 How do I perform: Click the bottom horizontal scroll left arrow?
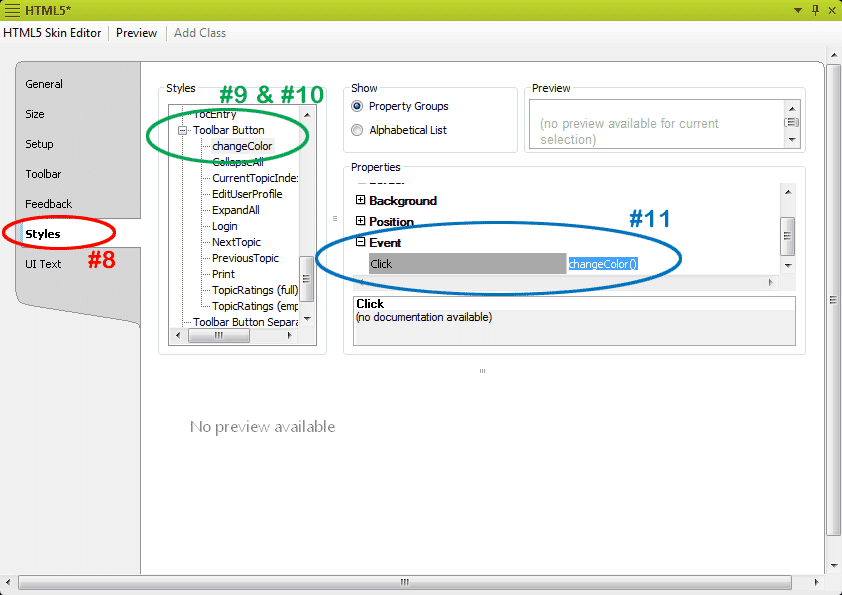pos(8,582)
